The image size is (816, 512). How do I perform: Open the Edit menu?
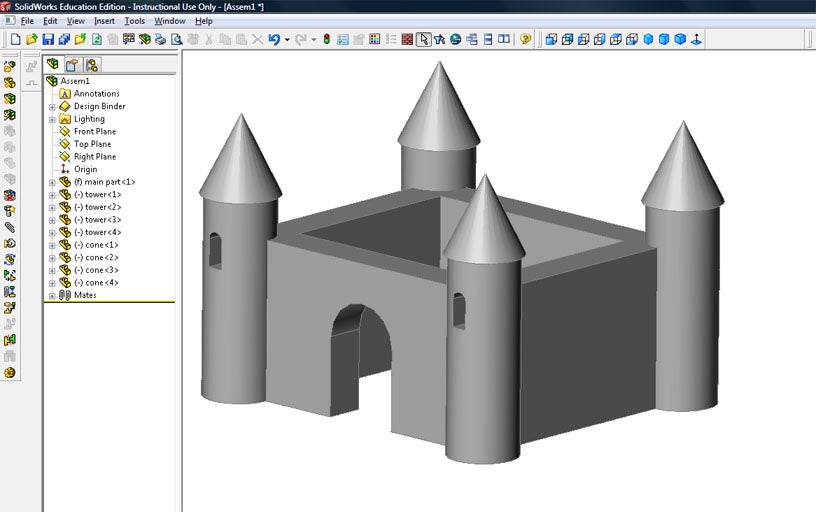click(50, 21)
